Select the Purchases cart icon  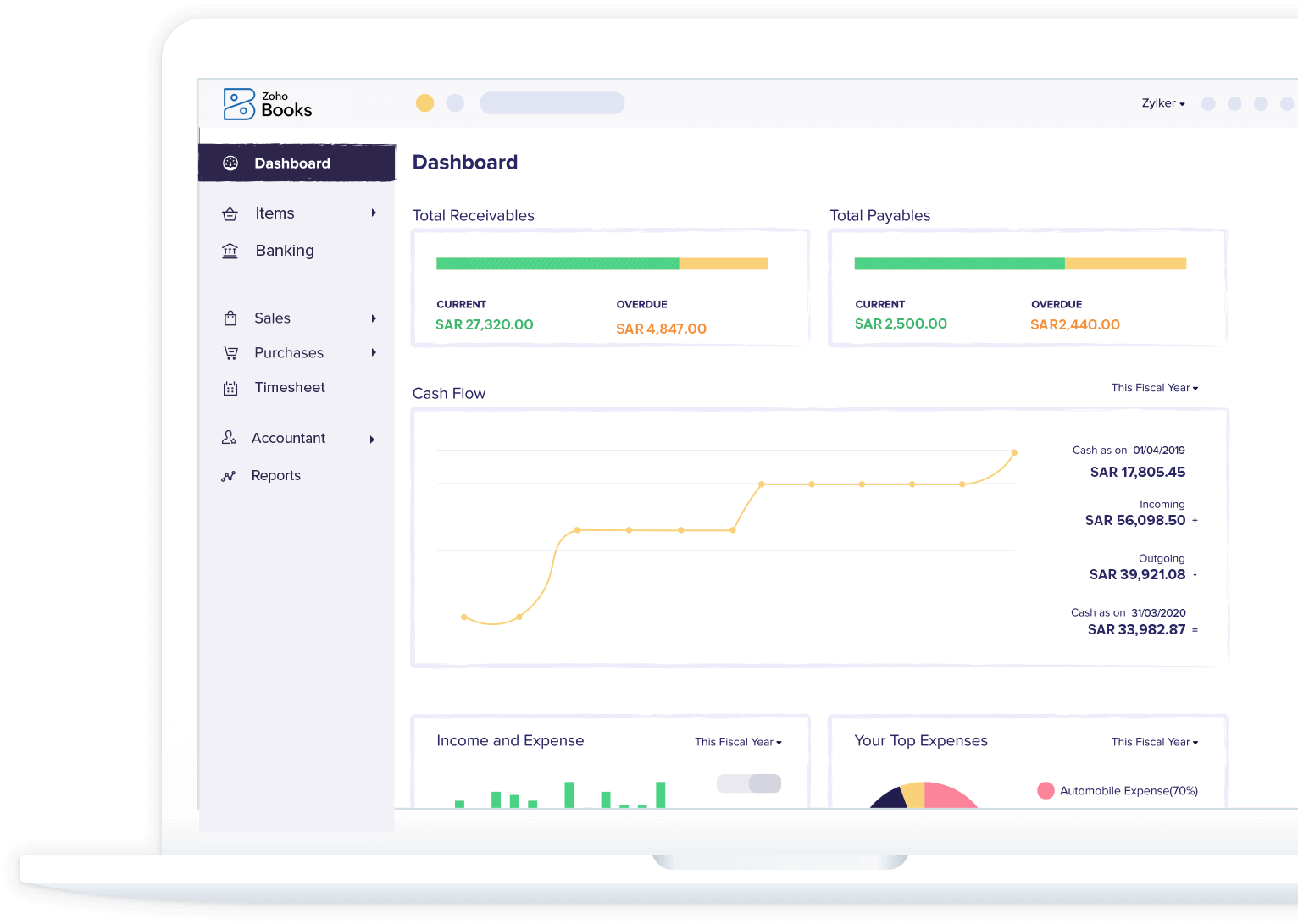pyautogui.click(x=230, y=352)
